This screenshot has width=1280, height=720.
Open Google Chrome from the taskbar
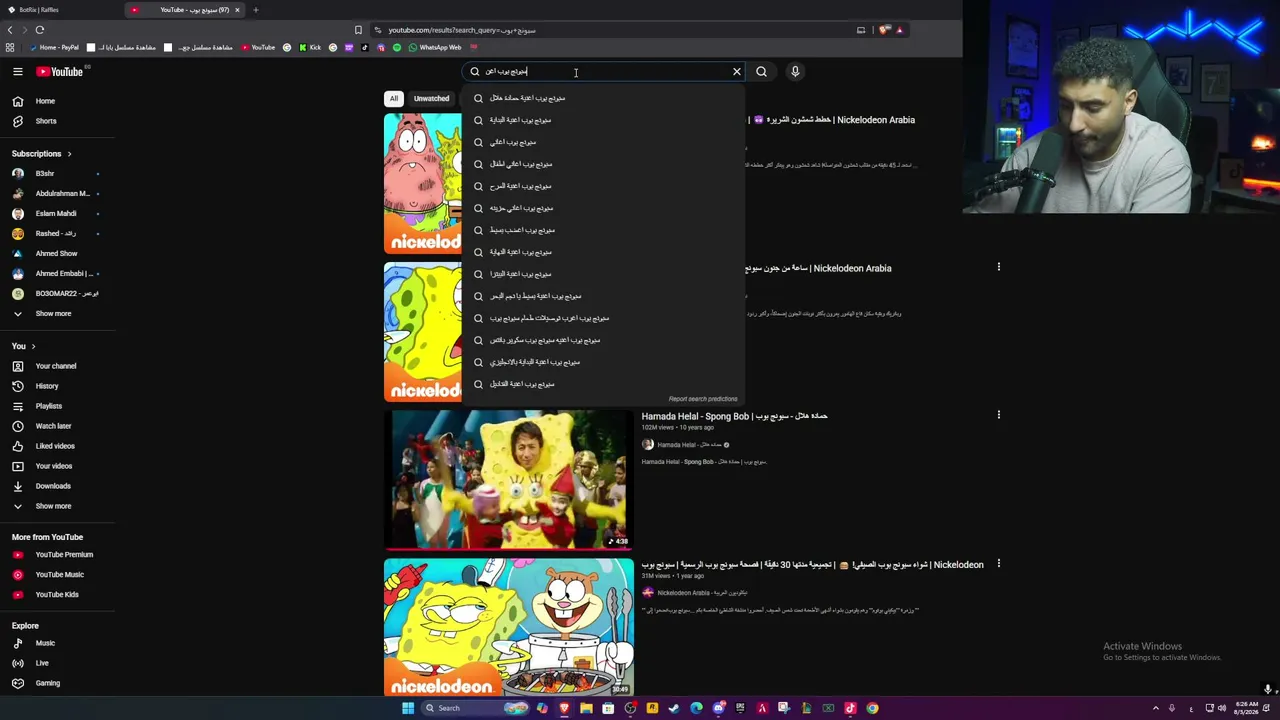pos(872,708)
